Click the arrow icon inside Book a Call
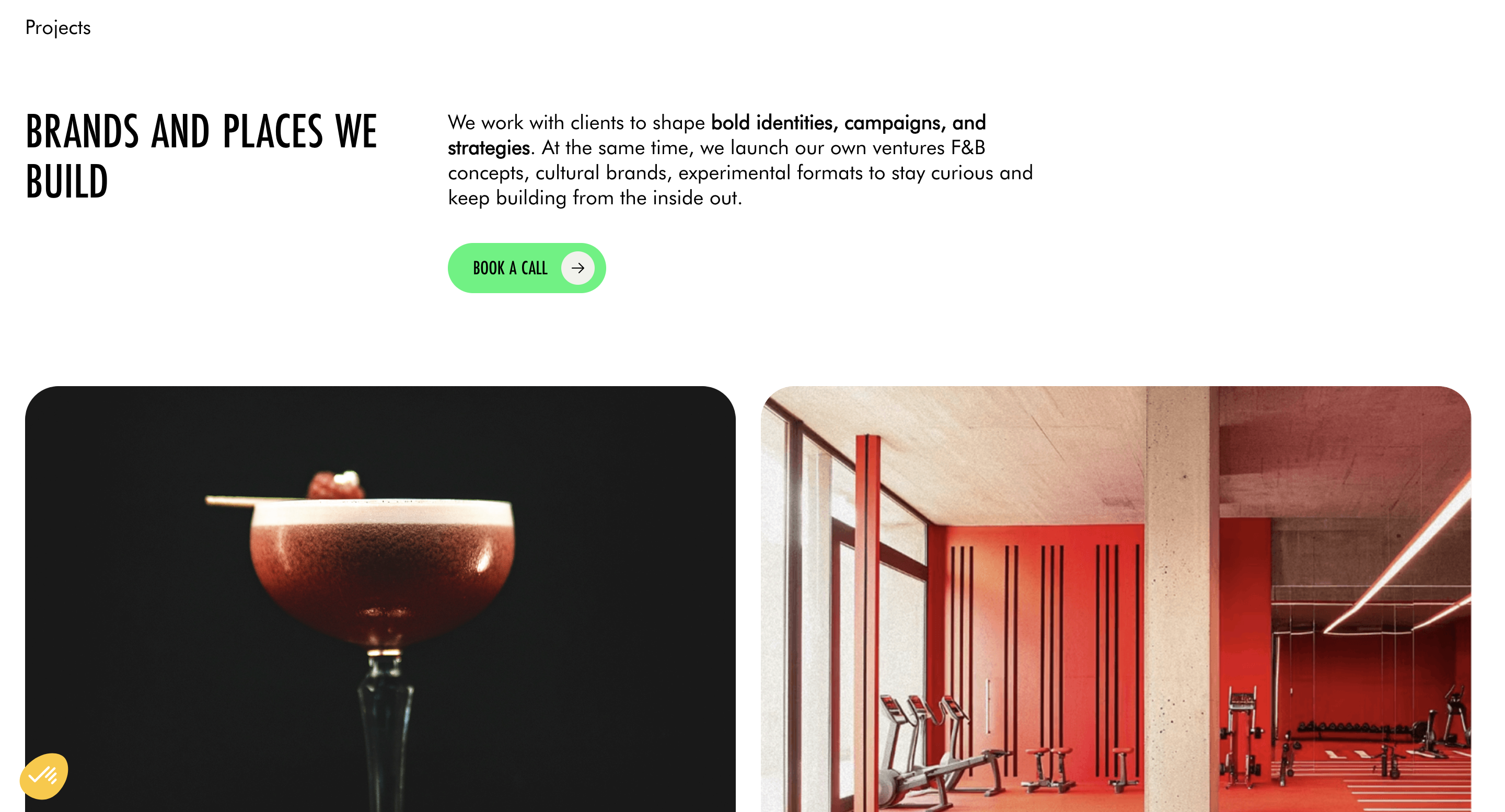 point(578,268)
